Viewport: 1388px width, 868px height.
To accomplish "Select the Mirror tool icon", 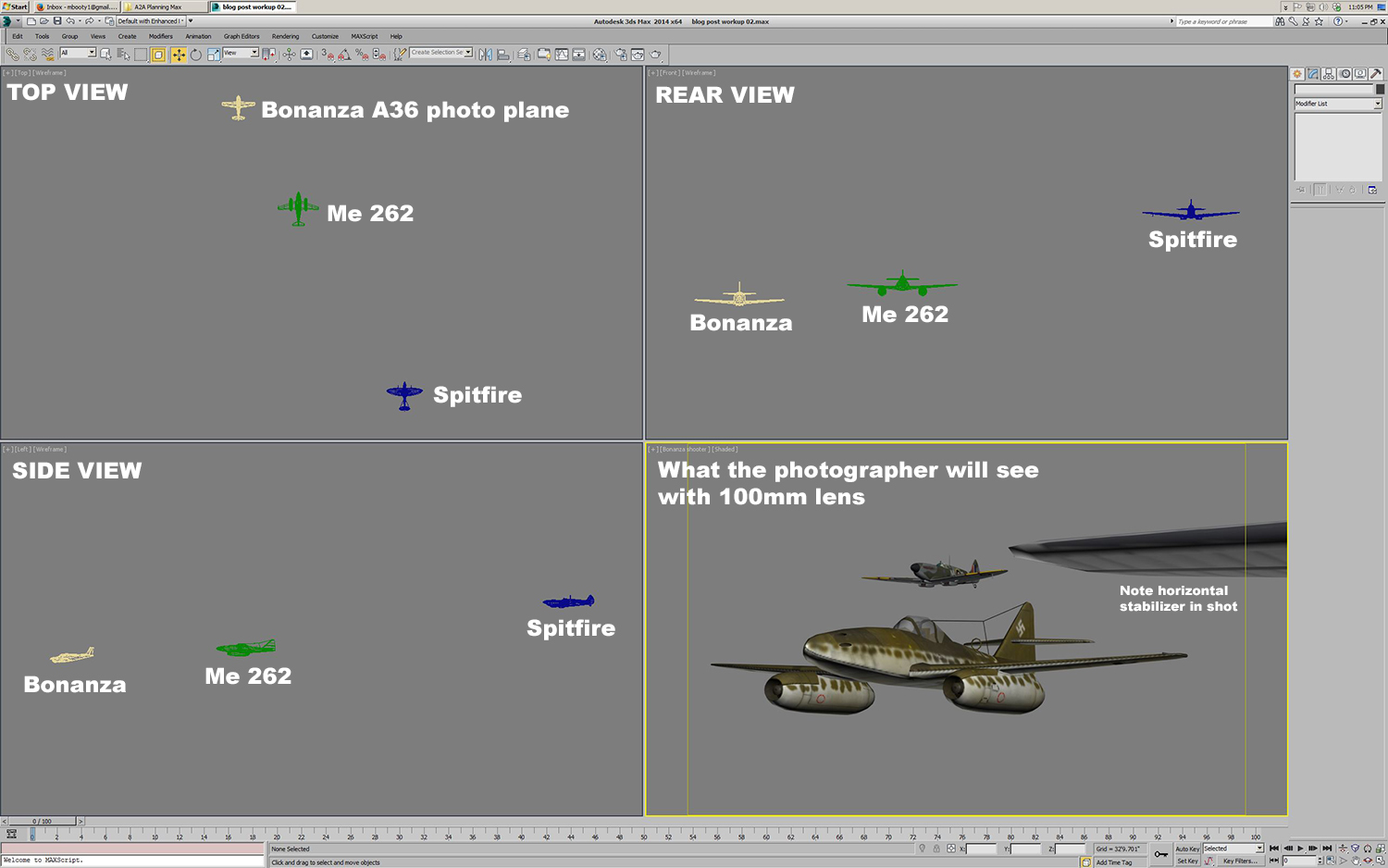I will (x=485, y=55).
